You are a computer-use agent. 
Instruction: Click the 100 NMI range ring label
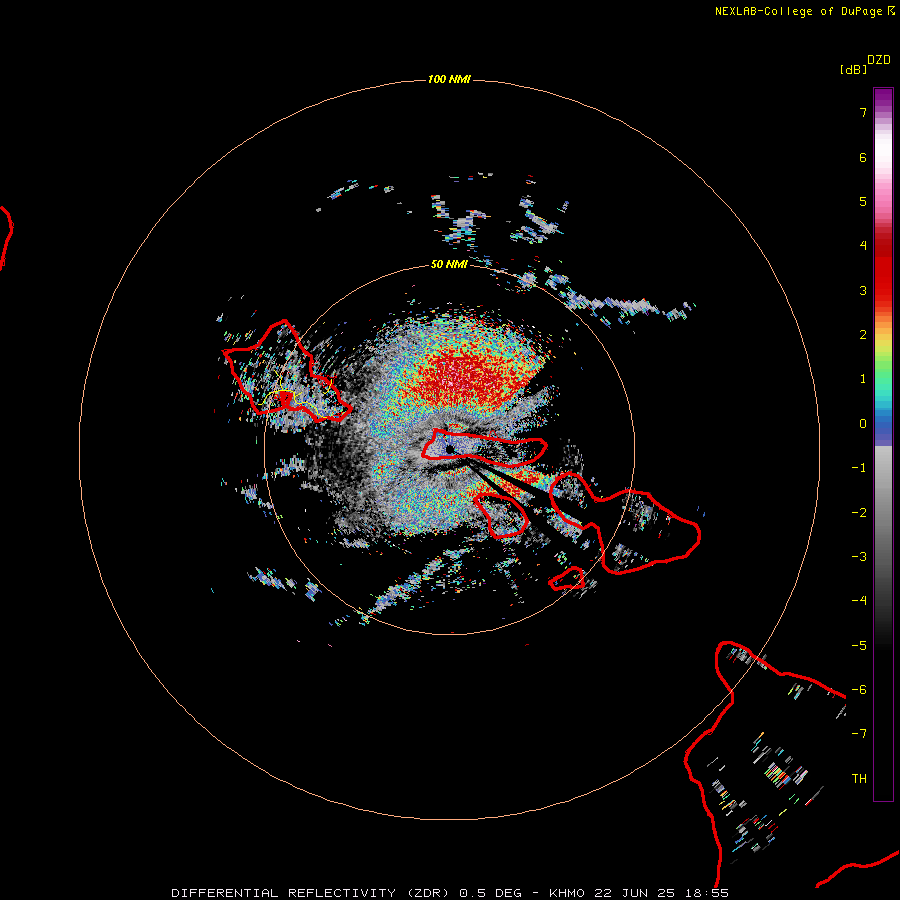click(x=449, y=79)
